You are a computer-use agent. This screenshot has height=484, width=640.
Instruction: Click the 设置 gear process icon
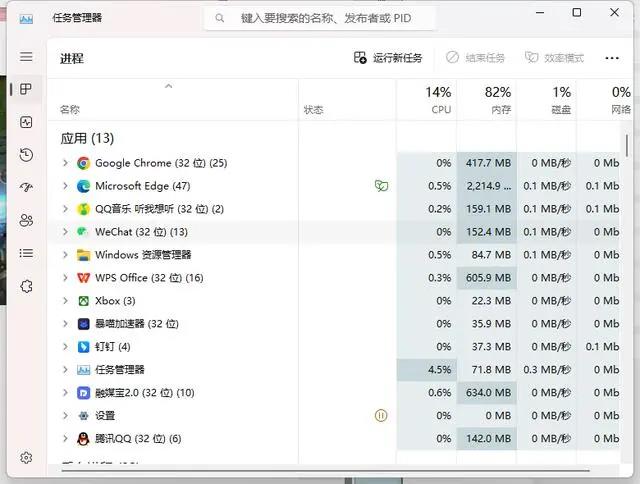pos(83,416)
